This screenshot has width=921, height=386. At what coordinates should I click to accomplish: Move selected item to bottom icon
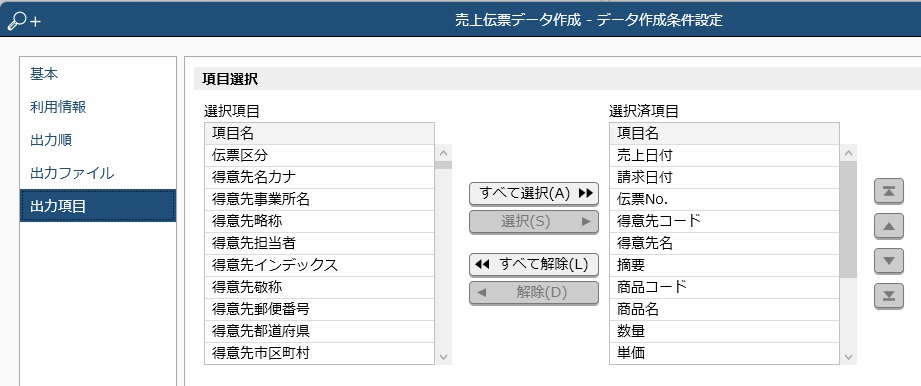point(889,296)
